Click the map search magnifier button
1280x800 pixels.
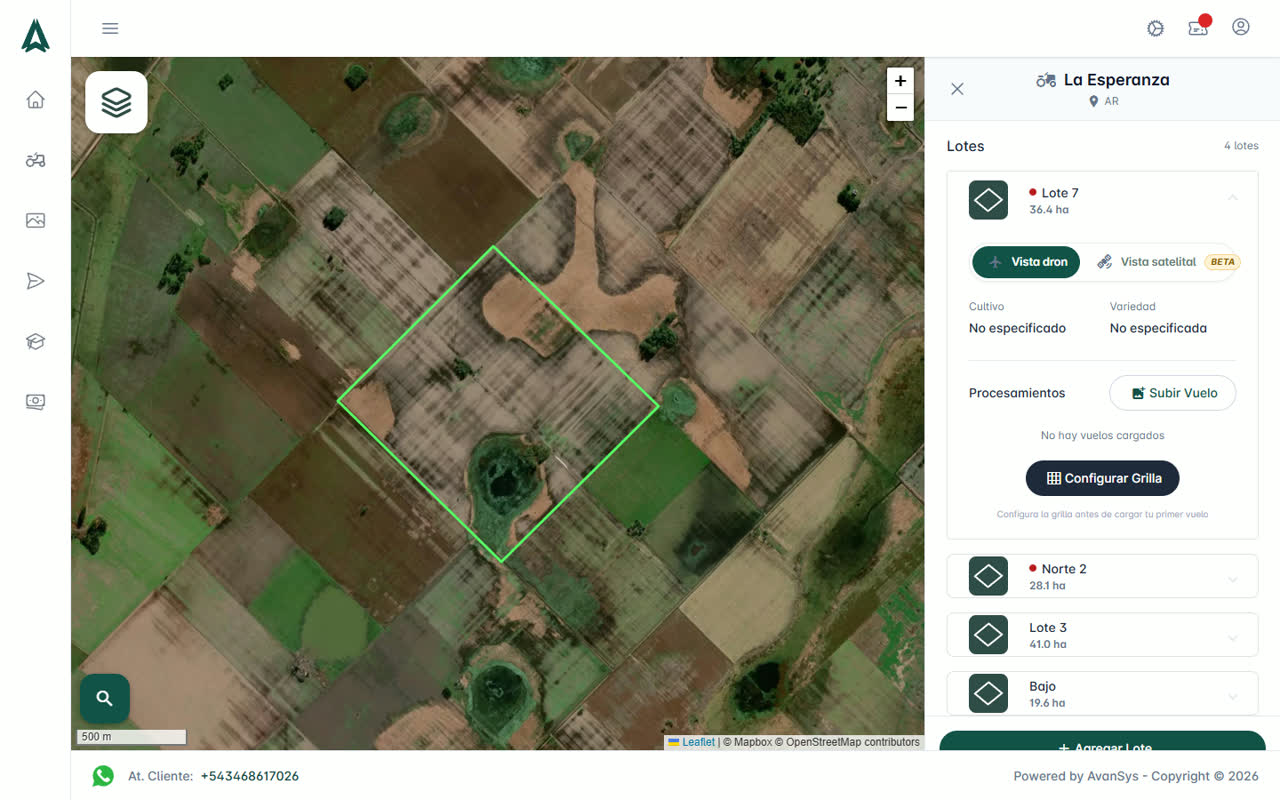[105, 698]
